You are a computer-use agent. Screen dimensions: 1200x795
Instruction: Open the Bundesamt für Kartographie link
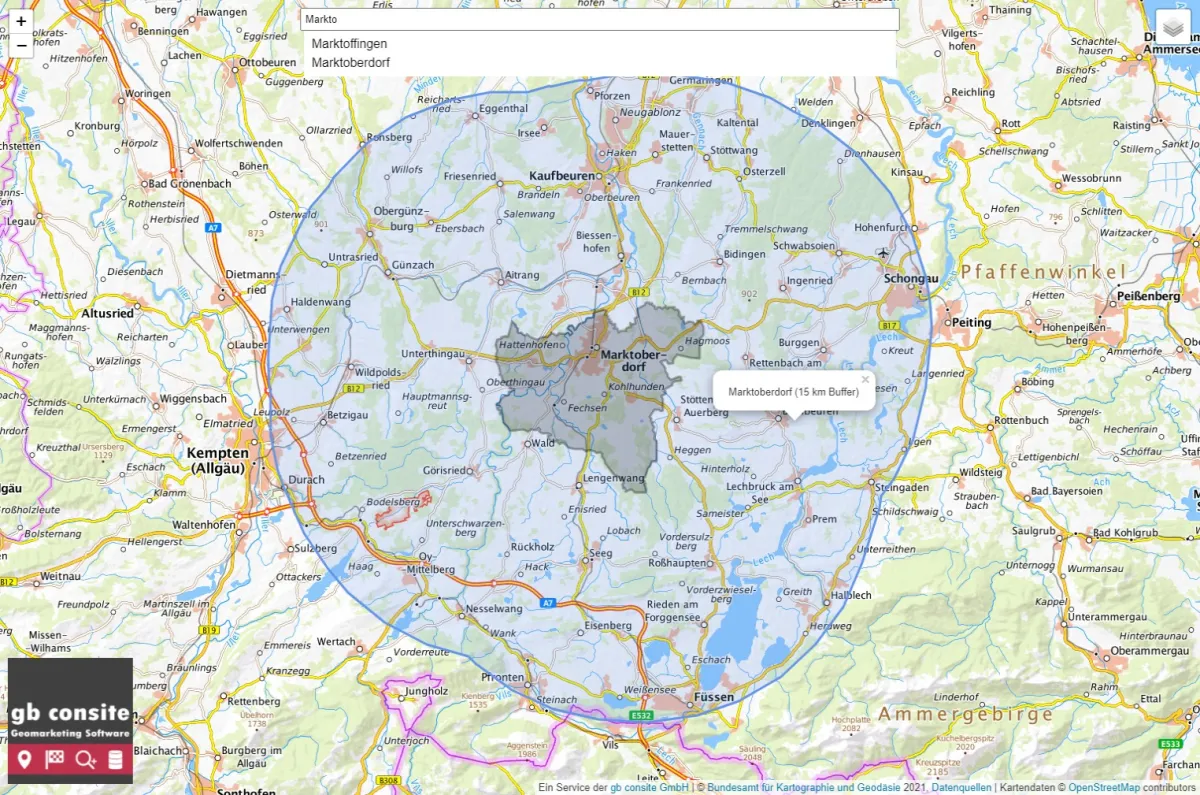[789, 787]
